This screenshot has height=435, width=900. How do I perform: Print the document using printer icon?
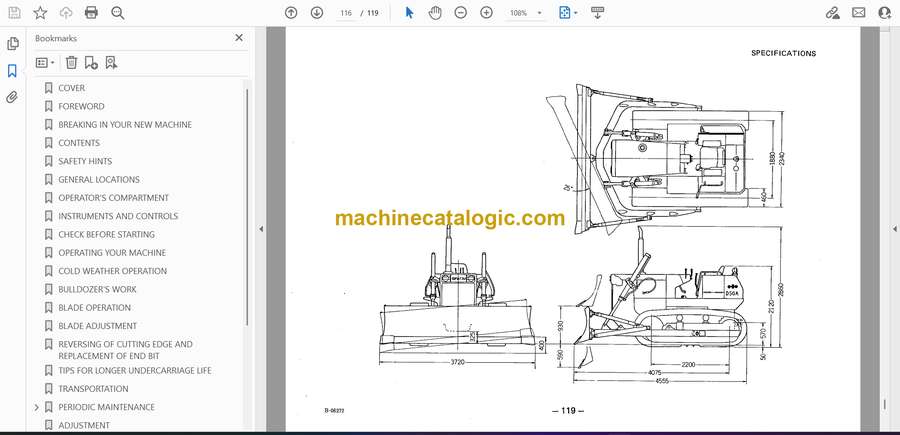point(92,13)
